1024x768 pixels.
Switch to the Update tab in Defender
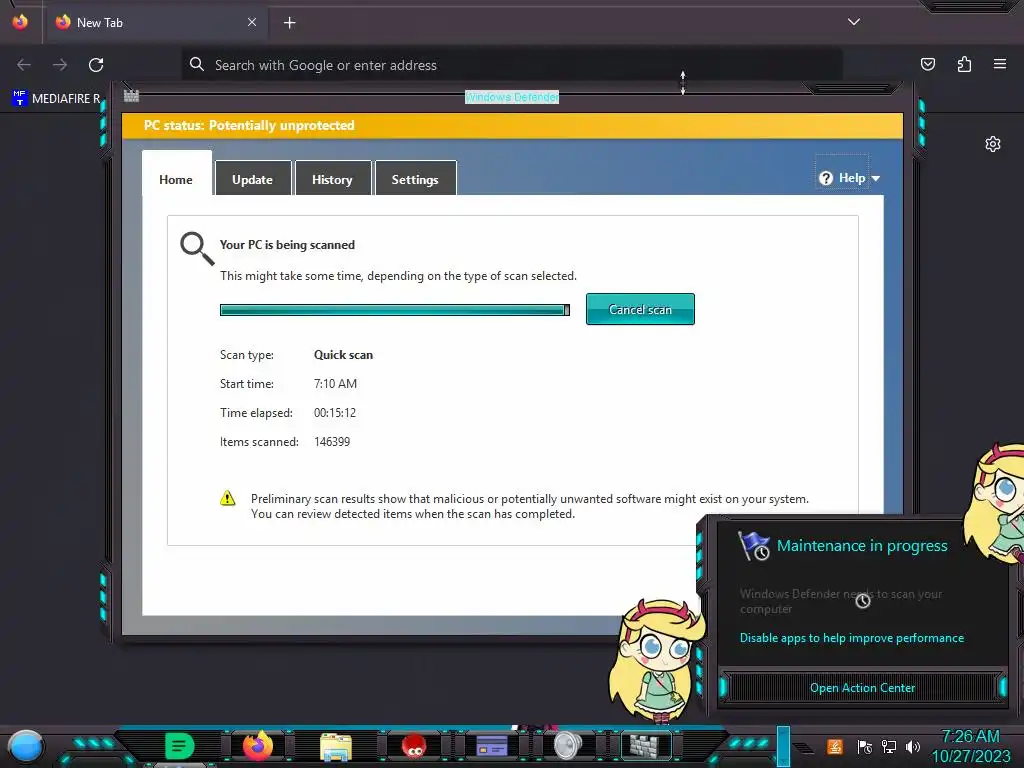point(252,179)
